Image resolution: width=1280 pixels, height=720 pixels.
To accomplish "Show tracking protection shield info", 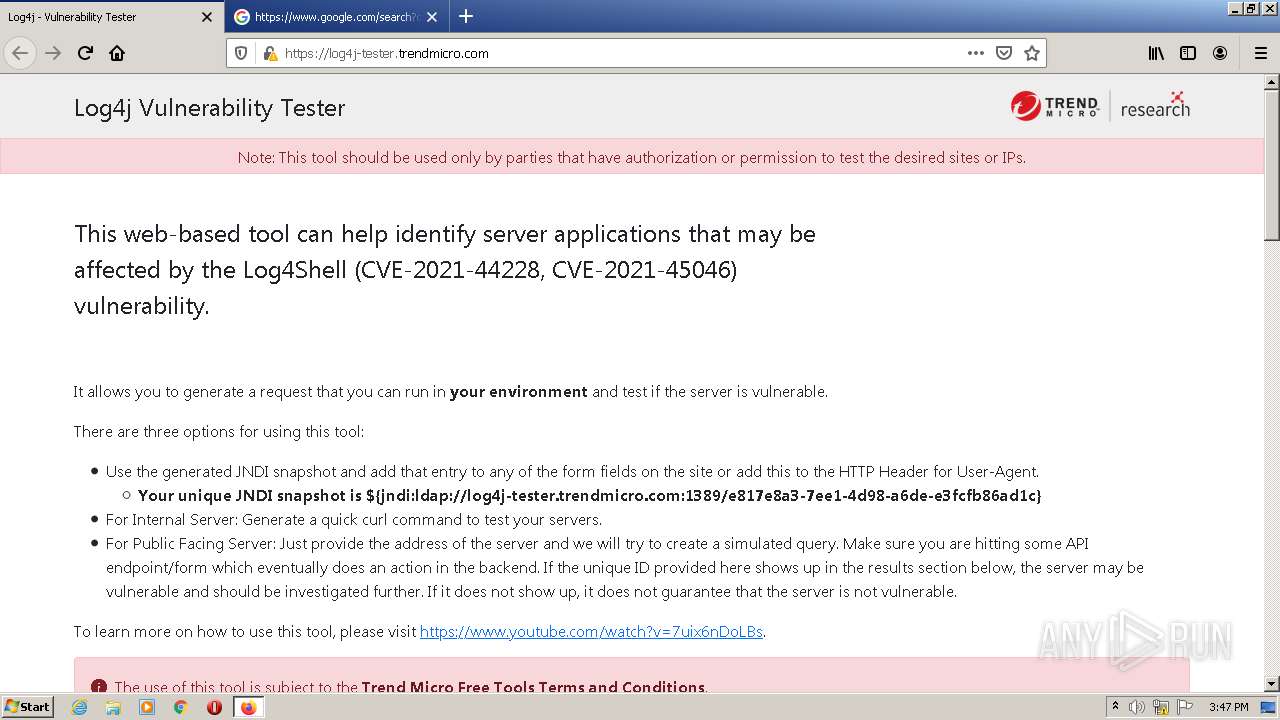I will (241, 53).
